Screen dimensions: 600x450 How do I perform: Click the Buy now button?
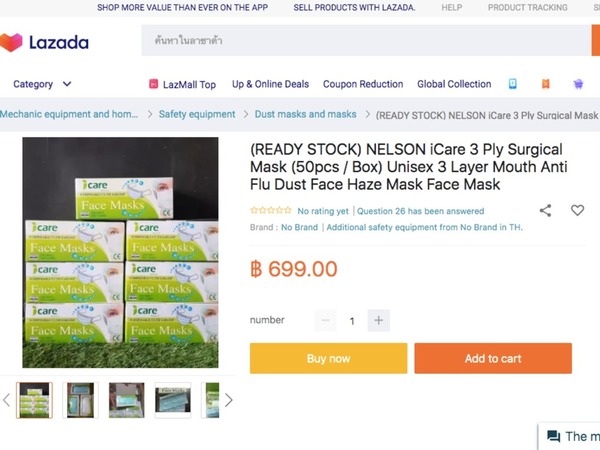click(328, 358)
